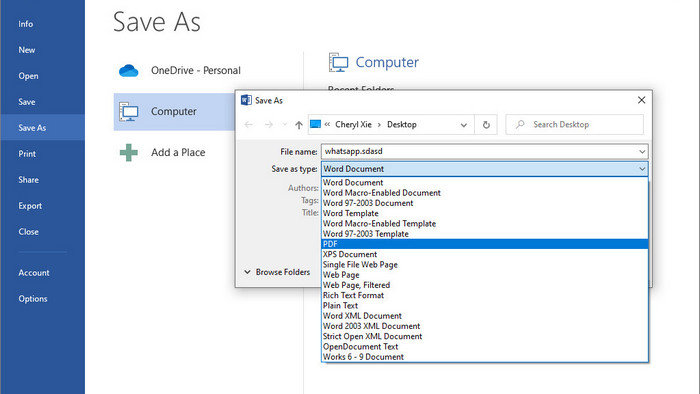Click the arrow between Cheryl Xie and Desktop
700x394 pixels.
pyautogui.click(x=379, y=124)
